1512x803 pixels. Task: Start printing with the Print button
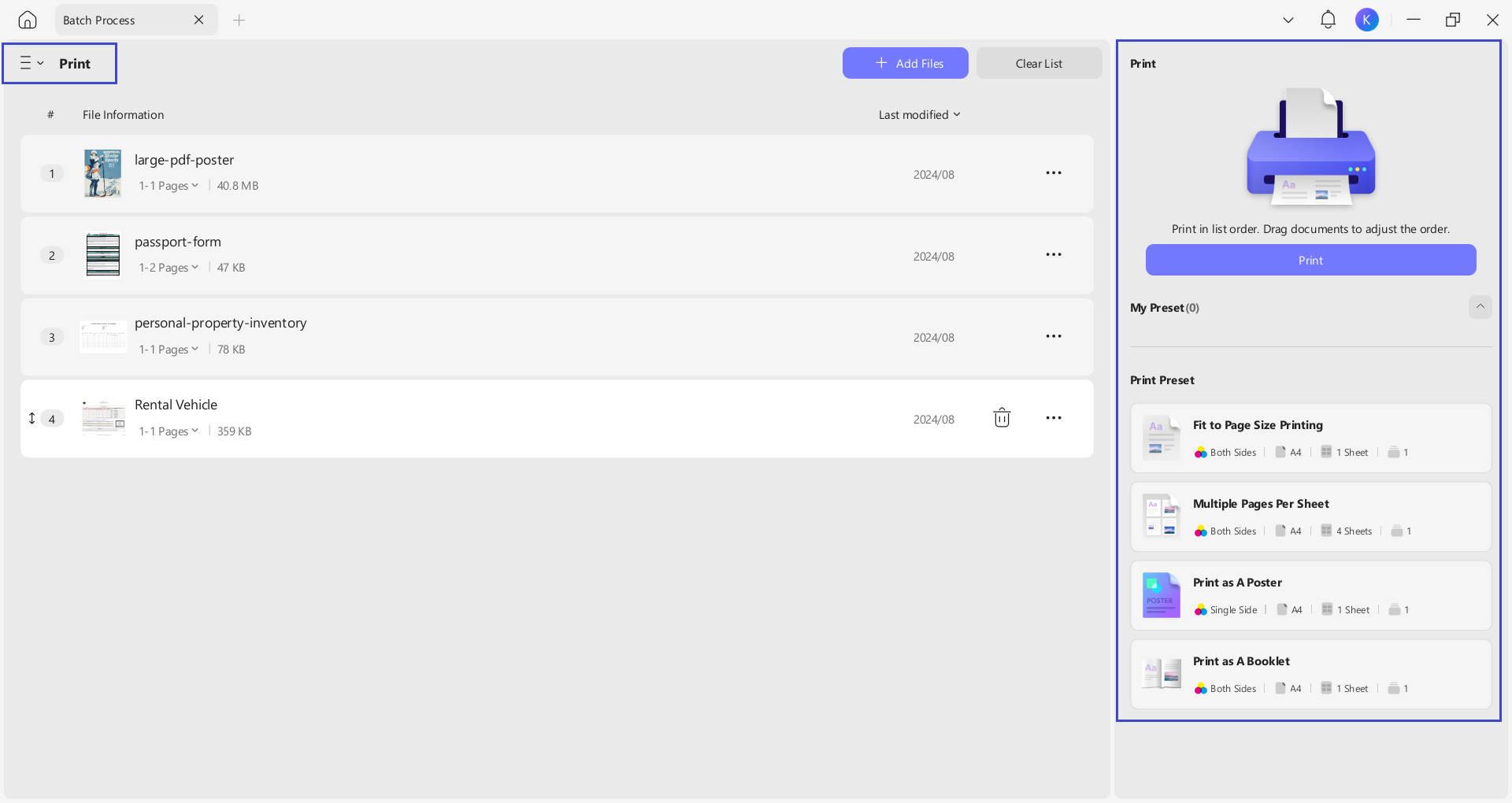coord(1310,260)
